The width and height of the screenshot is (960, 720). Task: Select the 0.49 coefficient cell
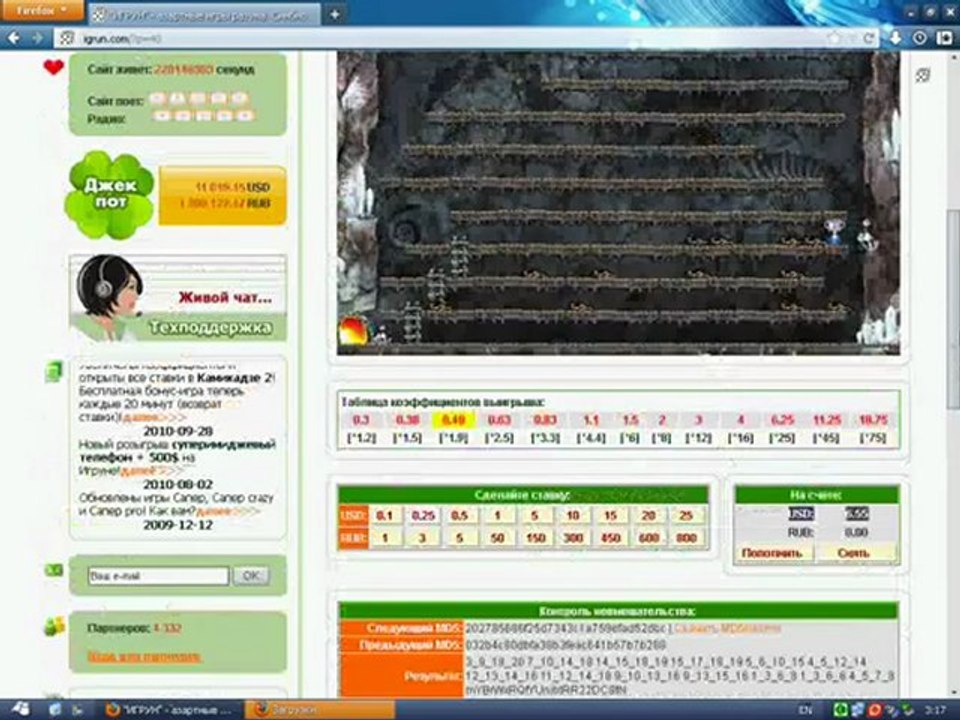coord(453,420)
